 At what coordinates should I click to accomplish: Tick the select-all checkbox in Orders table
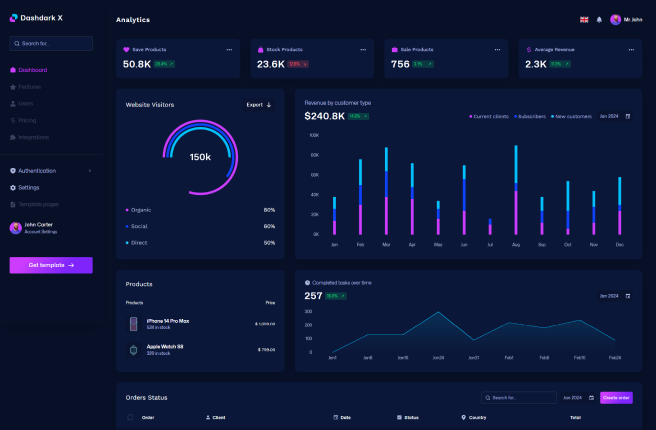tap(130, 417)
